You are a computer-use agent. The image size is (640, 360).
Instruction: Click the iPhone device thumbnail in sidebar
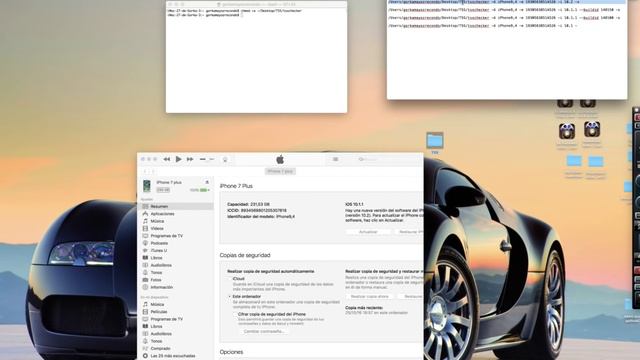coord(147,186)
